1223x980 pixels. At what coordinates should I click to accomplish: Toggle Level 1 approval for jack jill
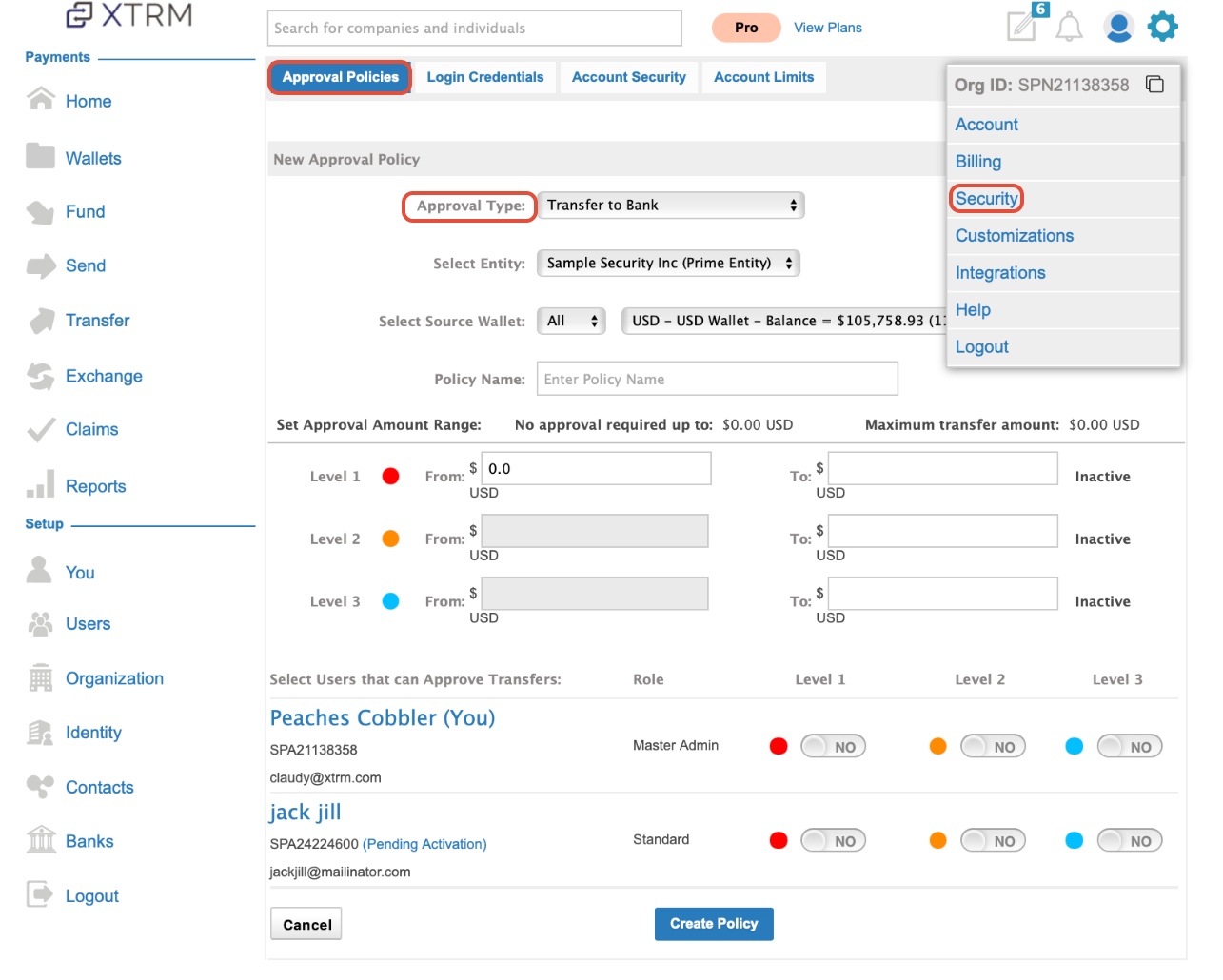833,840
